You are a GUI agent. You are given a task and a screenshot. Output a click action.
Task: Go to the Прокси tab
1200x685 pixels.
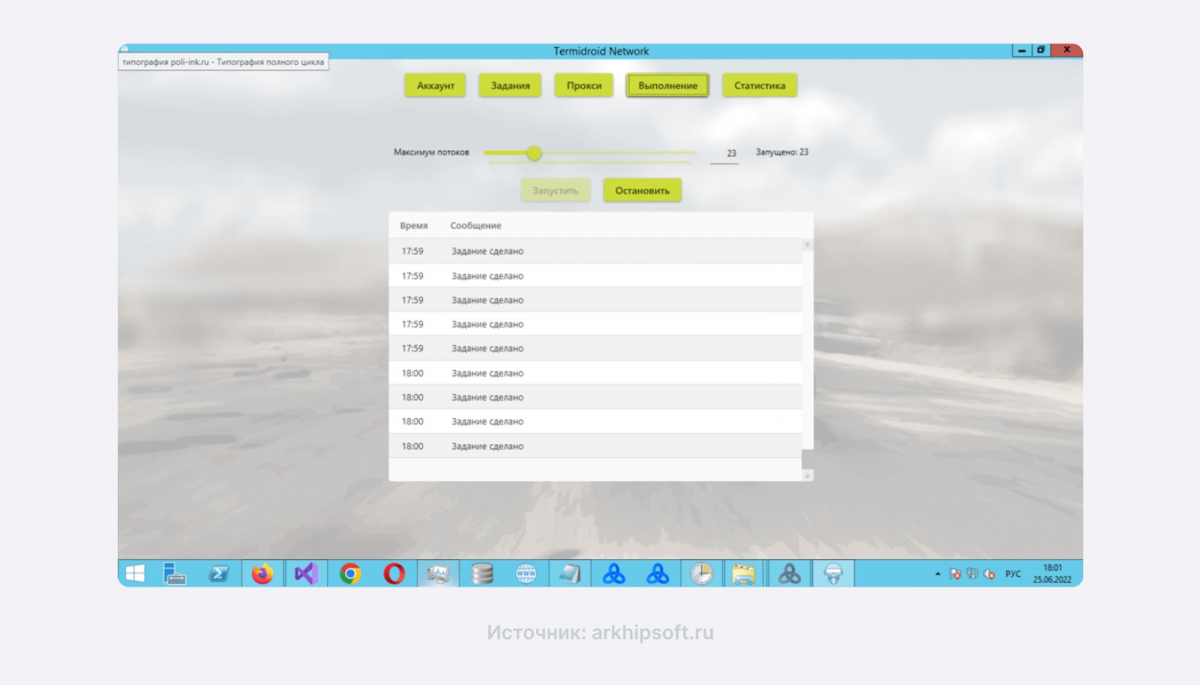[x=584, y=86]
